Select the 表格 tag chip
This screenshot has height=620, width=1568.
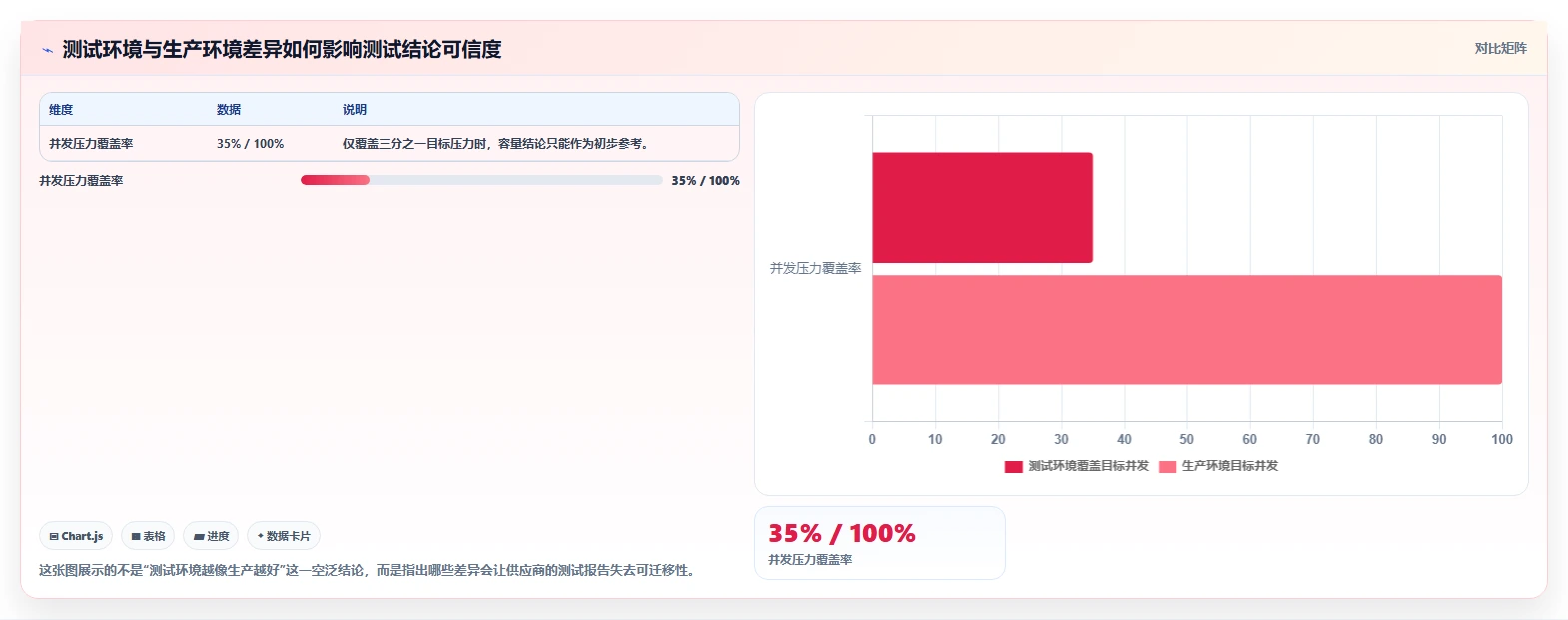pos(148,536)
